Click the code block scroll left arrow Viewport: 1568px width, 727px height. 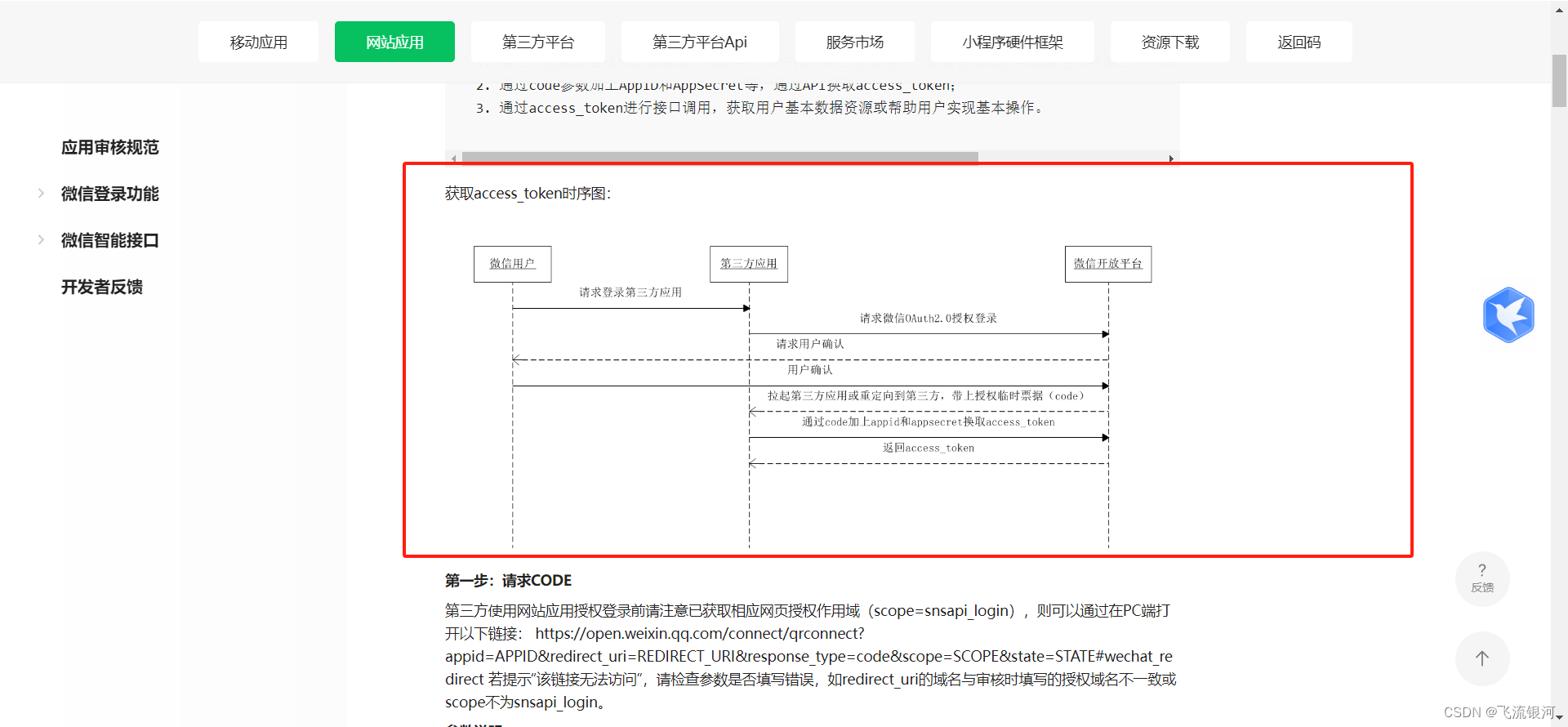453,158
